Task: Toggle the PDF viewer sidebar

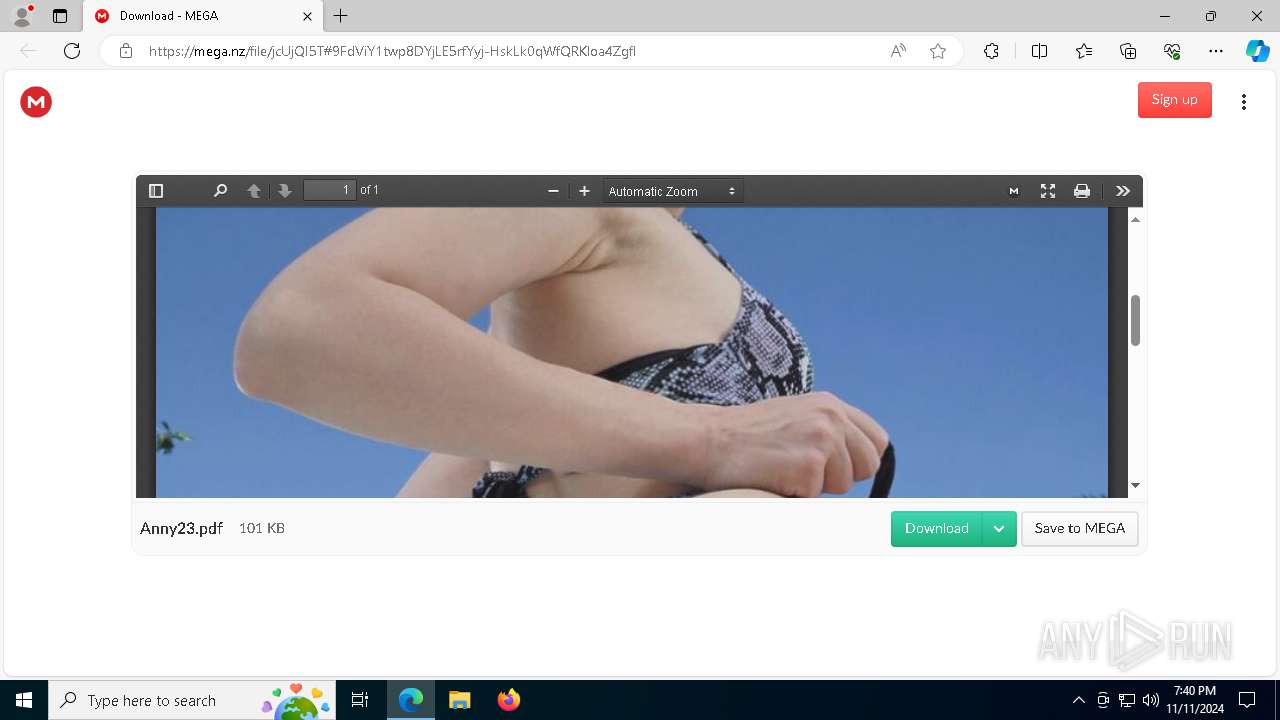Action: (156, 191)
